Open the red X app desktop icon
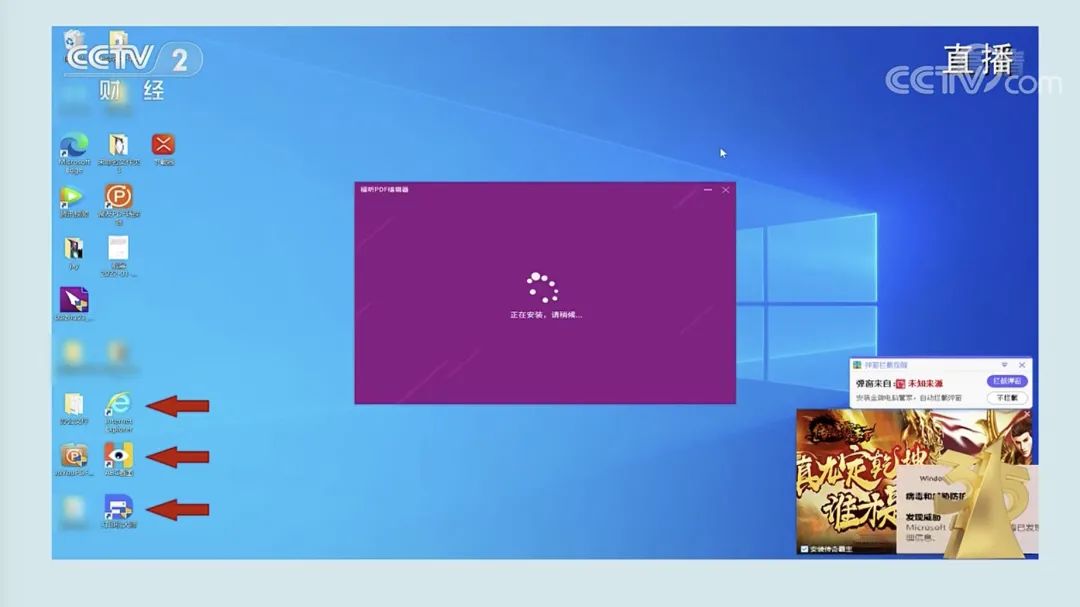 pos(163,146)
